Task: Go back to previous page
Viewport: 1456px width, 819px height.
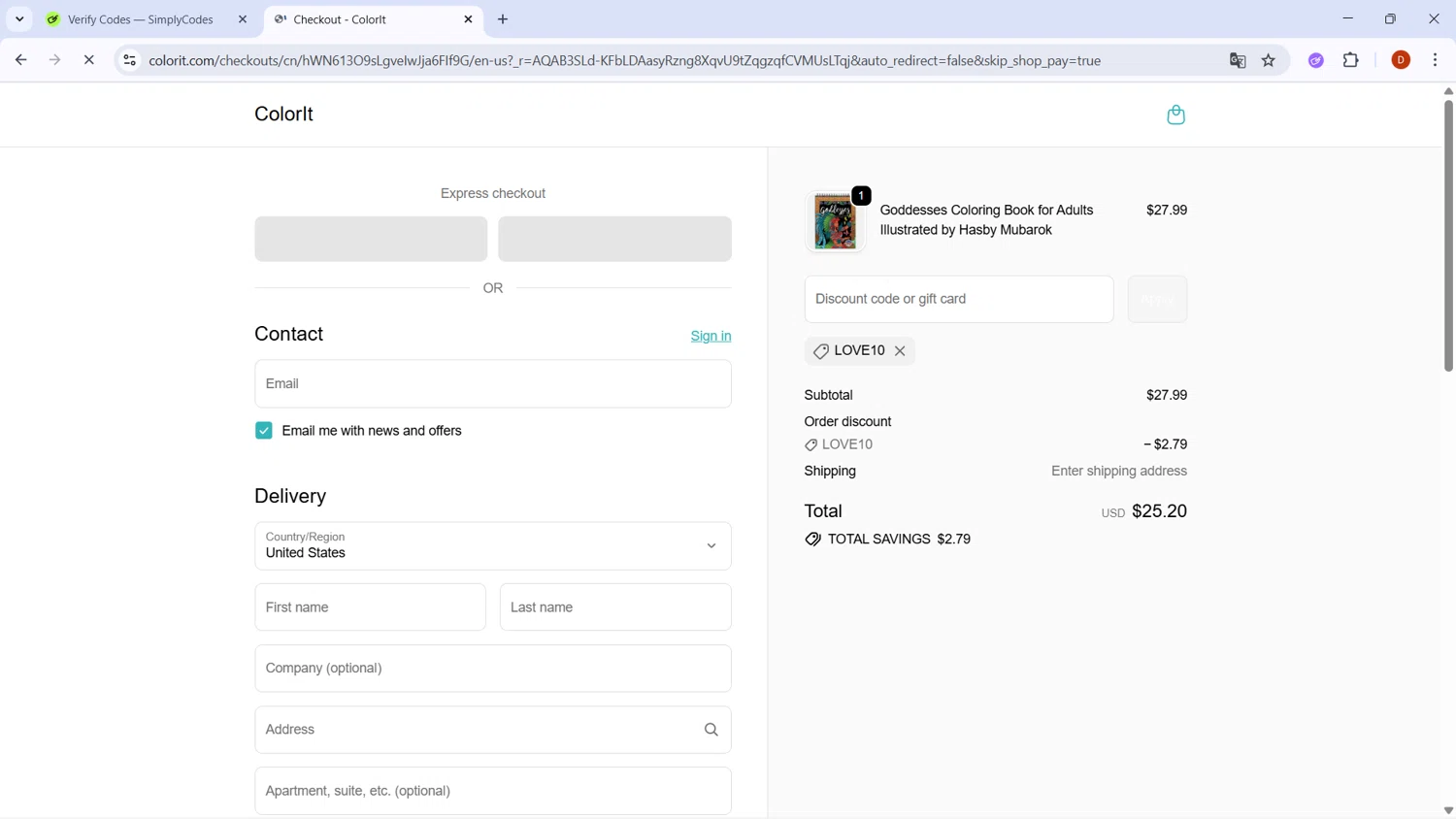Action: 20,60
